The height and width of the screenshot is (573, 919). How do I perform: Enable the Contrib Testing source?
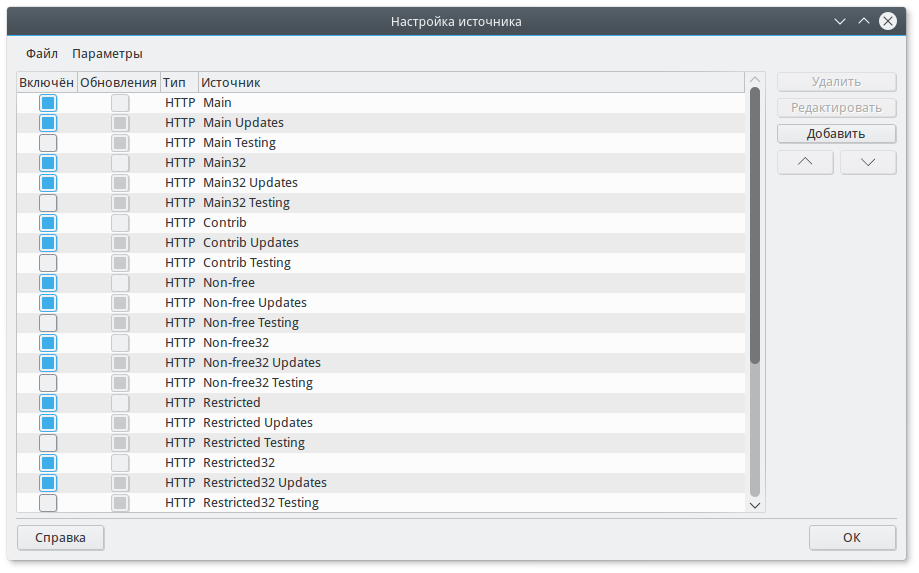(48, 263)
